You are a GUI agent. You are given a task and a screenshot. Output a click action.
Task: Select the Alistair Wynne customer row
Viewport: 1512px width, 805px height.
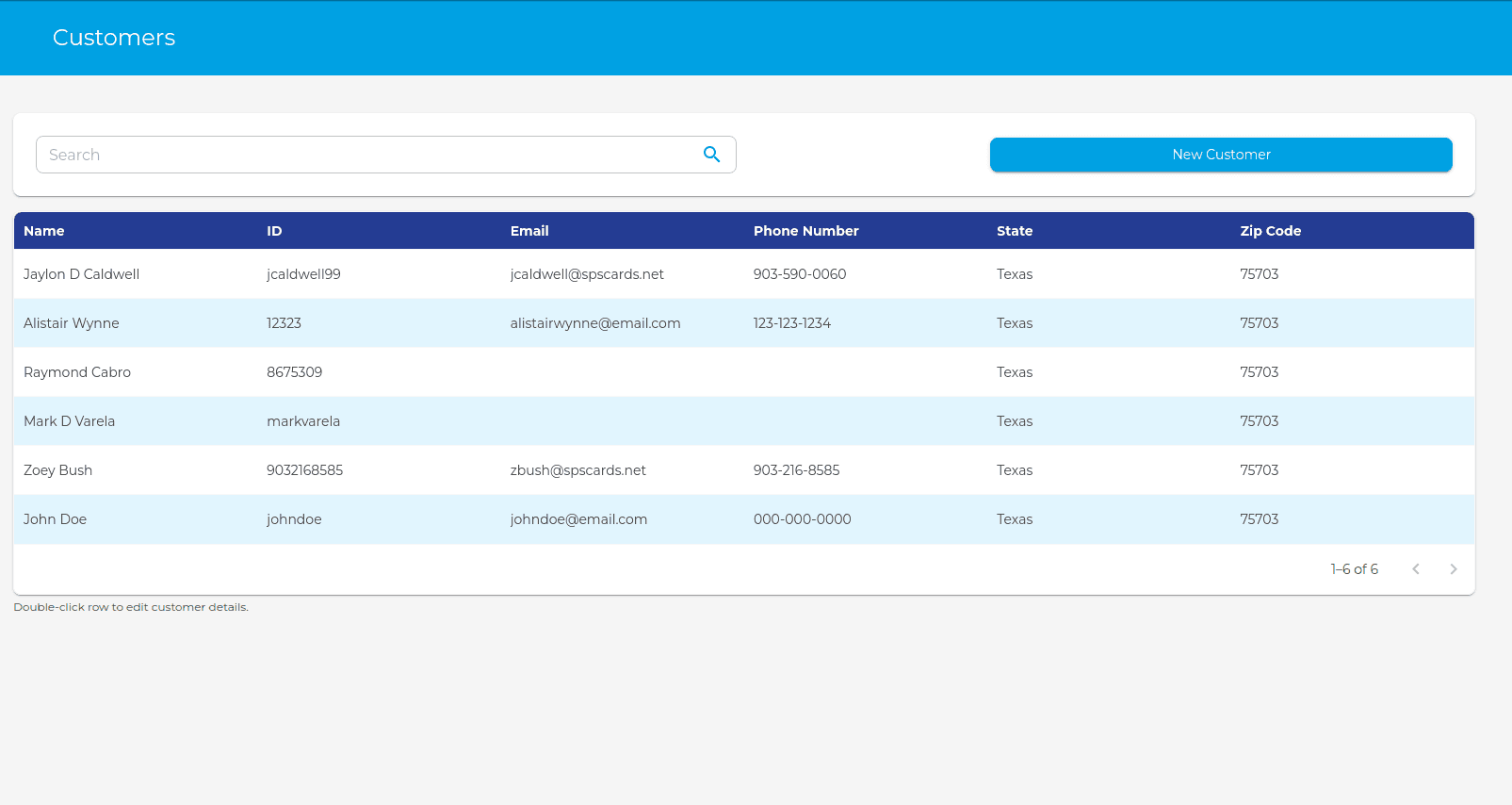pyautogui.click(x=72, y=323)
